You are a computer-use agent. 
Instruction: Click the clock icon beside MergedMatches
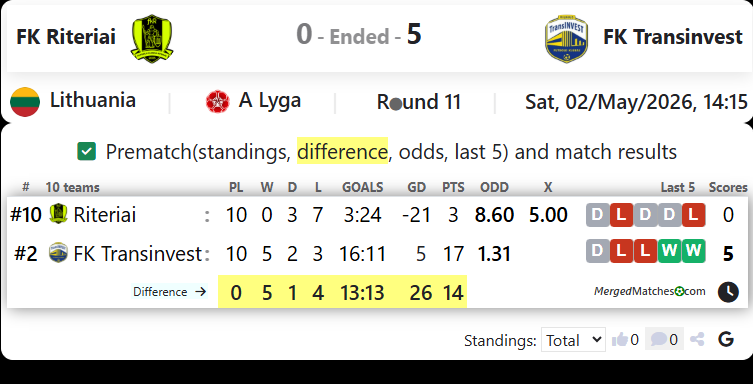click(728, 292)
